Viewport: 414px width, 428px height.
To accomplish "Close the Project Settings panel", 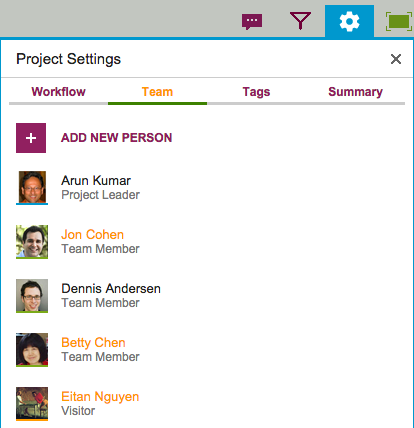I will [396, 59].
